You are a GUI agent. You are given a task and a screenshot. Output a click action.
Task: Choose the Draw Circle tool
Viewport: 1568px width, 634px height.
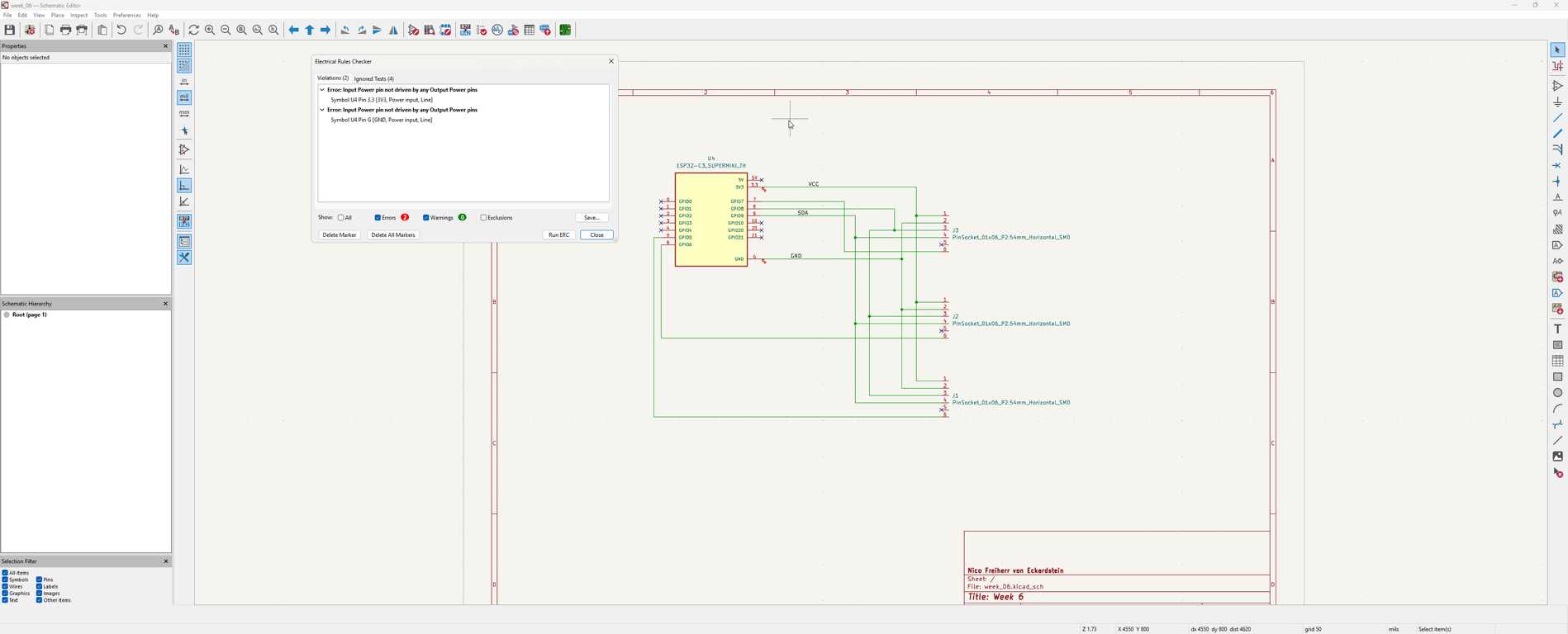[1557, 393]
